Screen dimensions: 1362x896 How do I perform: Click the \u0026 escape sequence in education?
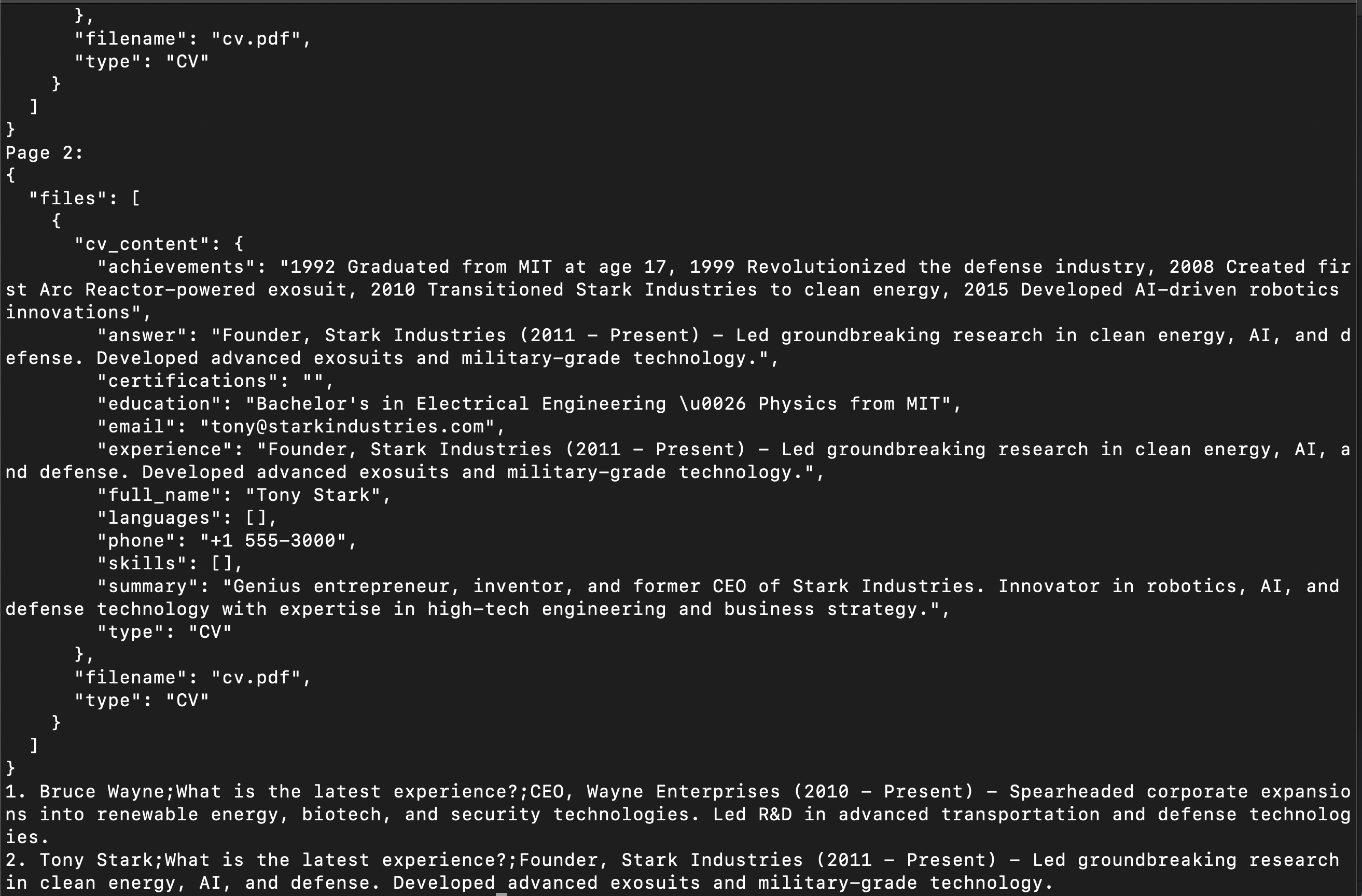(712, 404)
